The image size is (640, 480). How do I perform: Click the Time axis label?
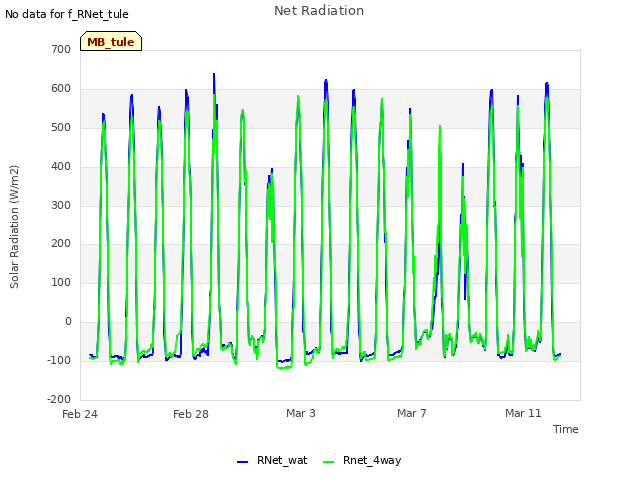[x=565, y=429]
